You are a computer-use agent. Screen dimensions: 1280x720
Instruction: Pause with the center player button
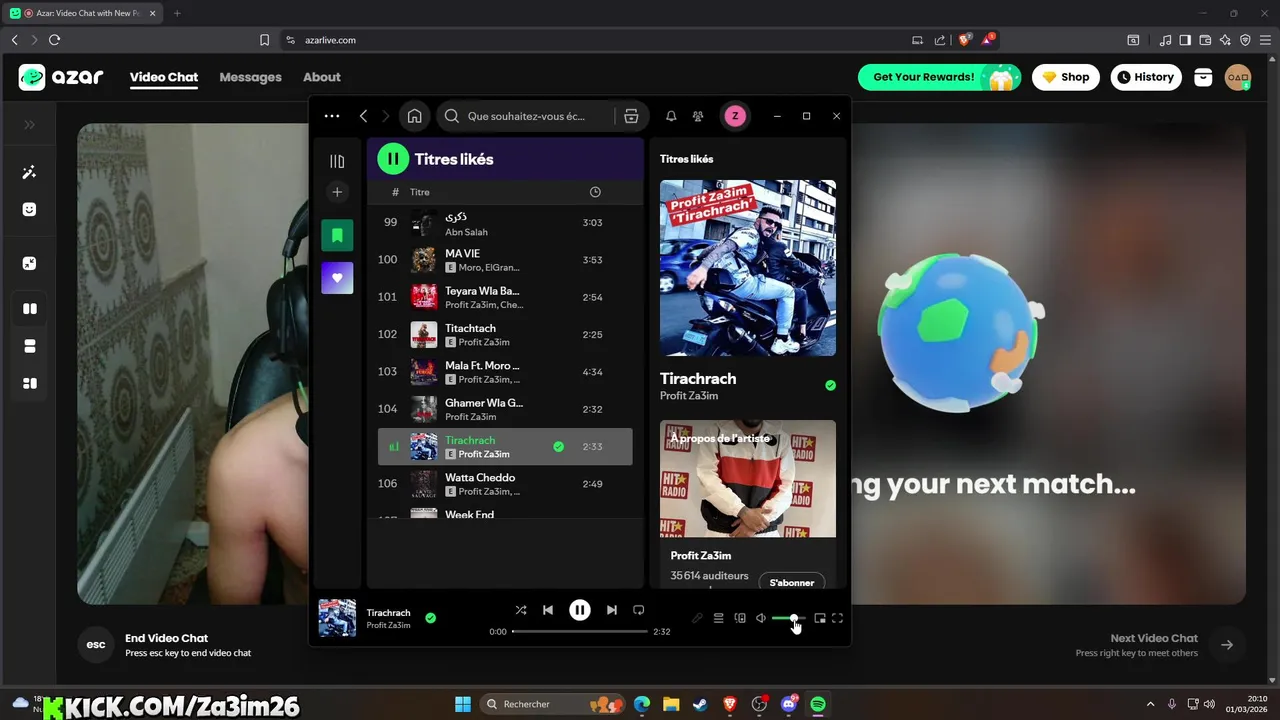click(x=580, y=610)
